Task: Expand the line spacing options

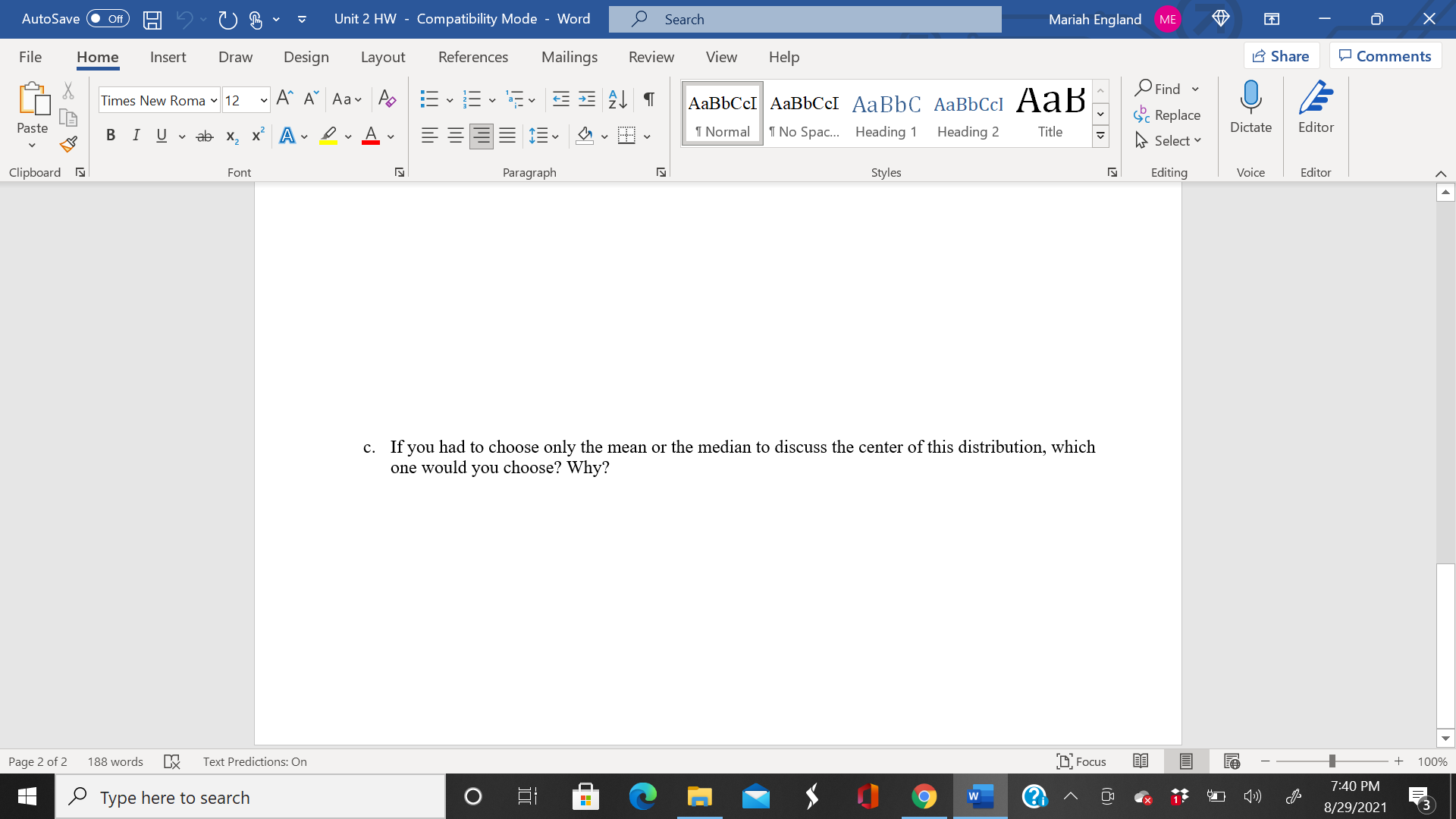Action: click(554, 136)
